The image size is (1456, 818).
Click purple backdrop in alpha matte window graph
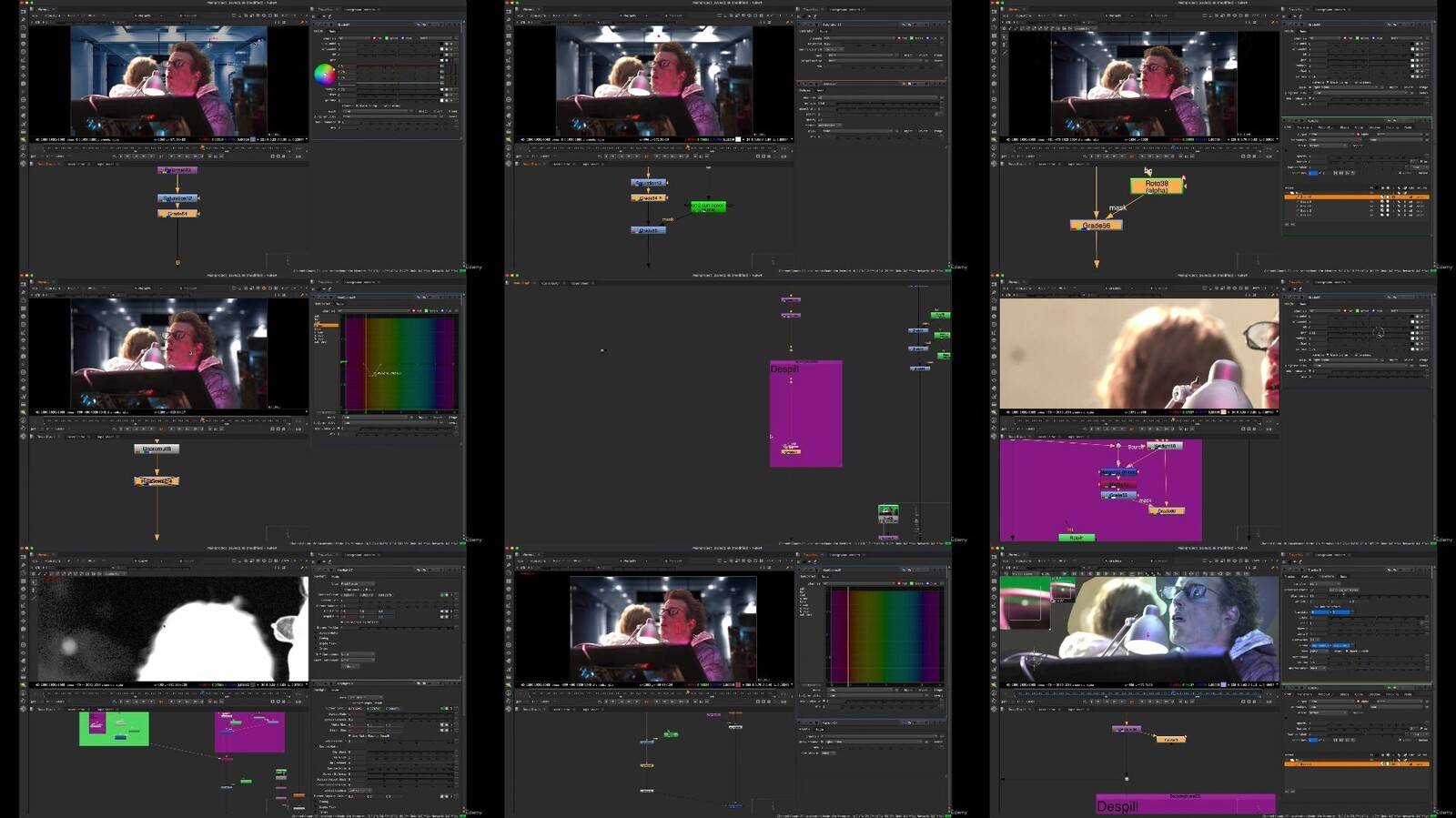pyautogui.click(x=249, y=732)
